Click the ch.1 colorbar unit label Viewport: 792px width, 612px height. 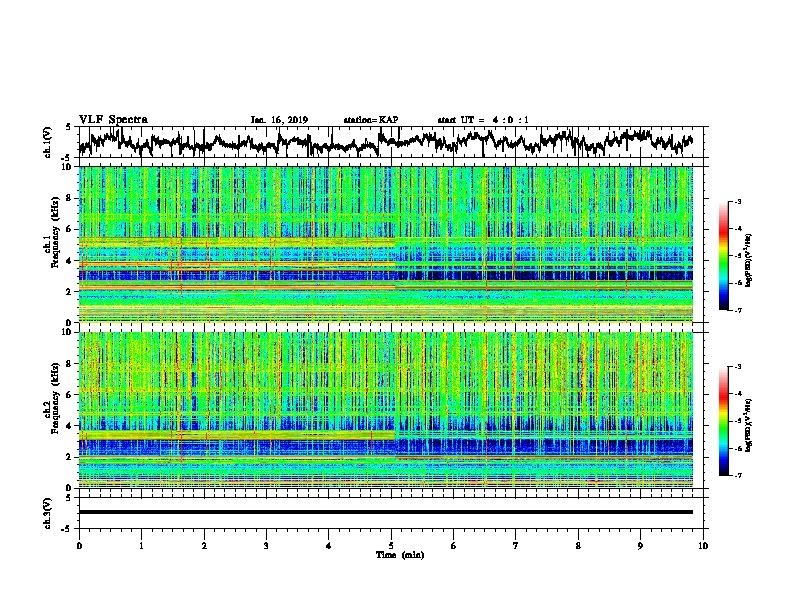click(749, 260)
